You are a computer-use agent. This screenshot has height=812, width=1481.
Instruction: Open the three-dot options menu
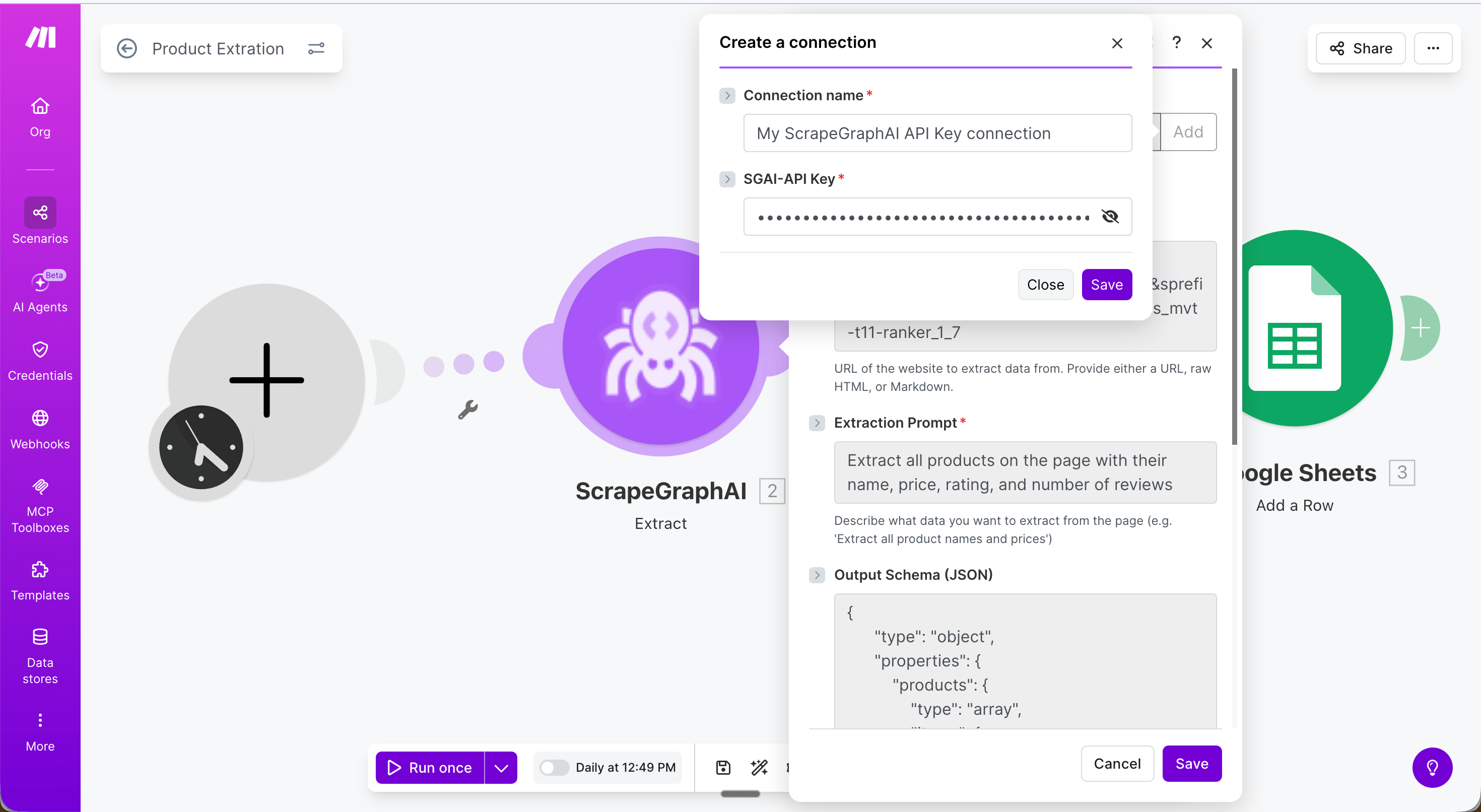point(1433,48)
